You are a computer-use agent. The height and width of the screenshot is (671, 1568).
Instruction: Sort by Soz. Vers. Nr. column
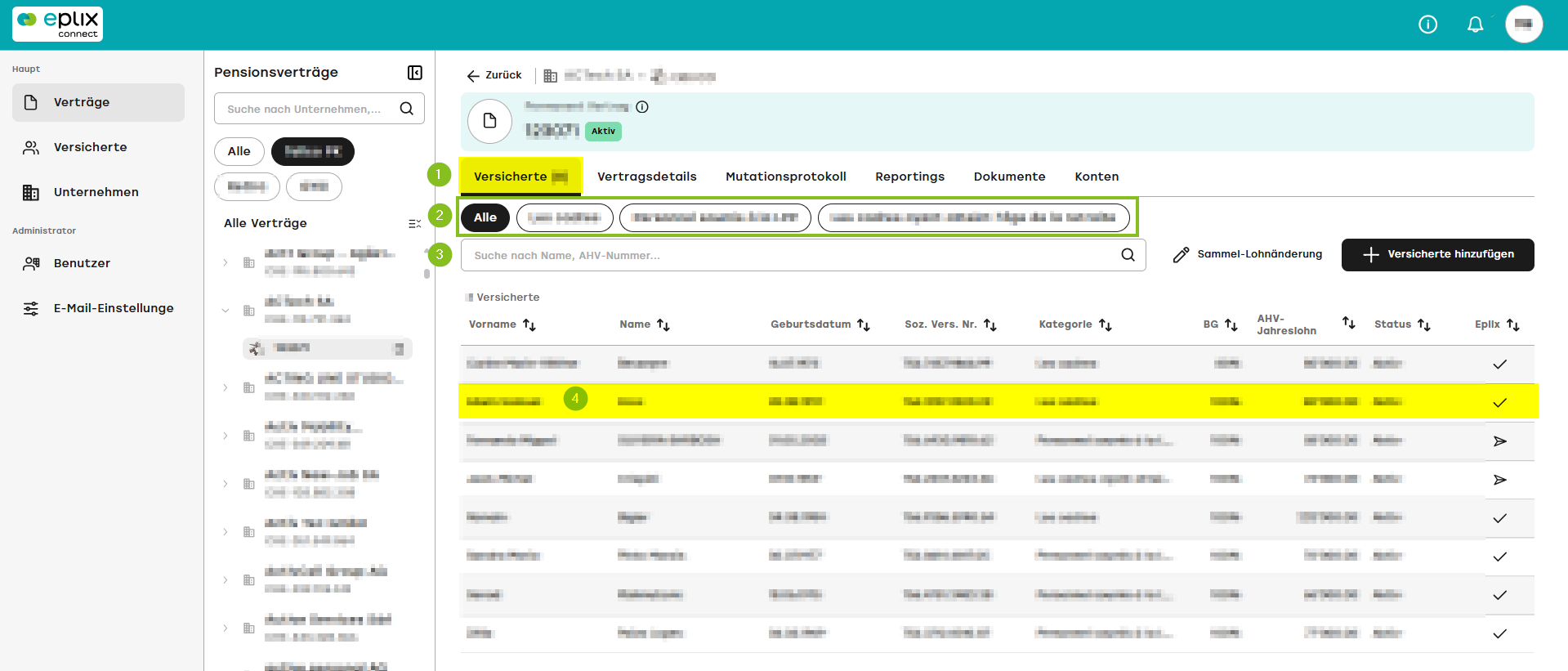pos(990,325)
